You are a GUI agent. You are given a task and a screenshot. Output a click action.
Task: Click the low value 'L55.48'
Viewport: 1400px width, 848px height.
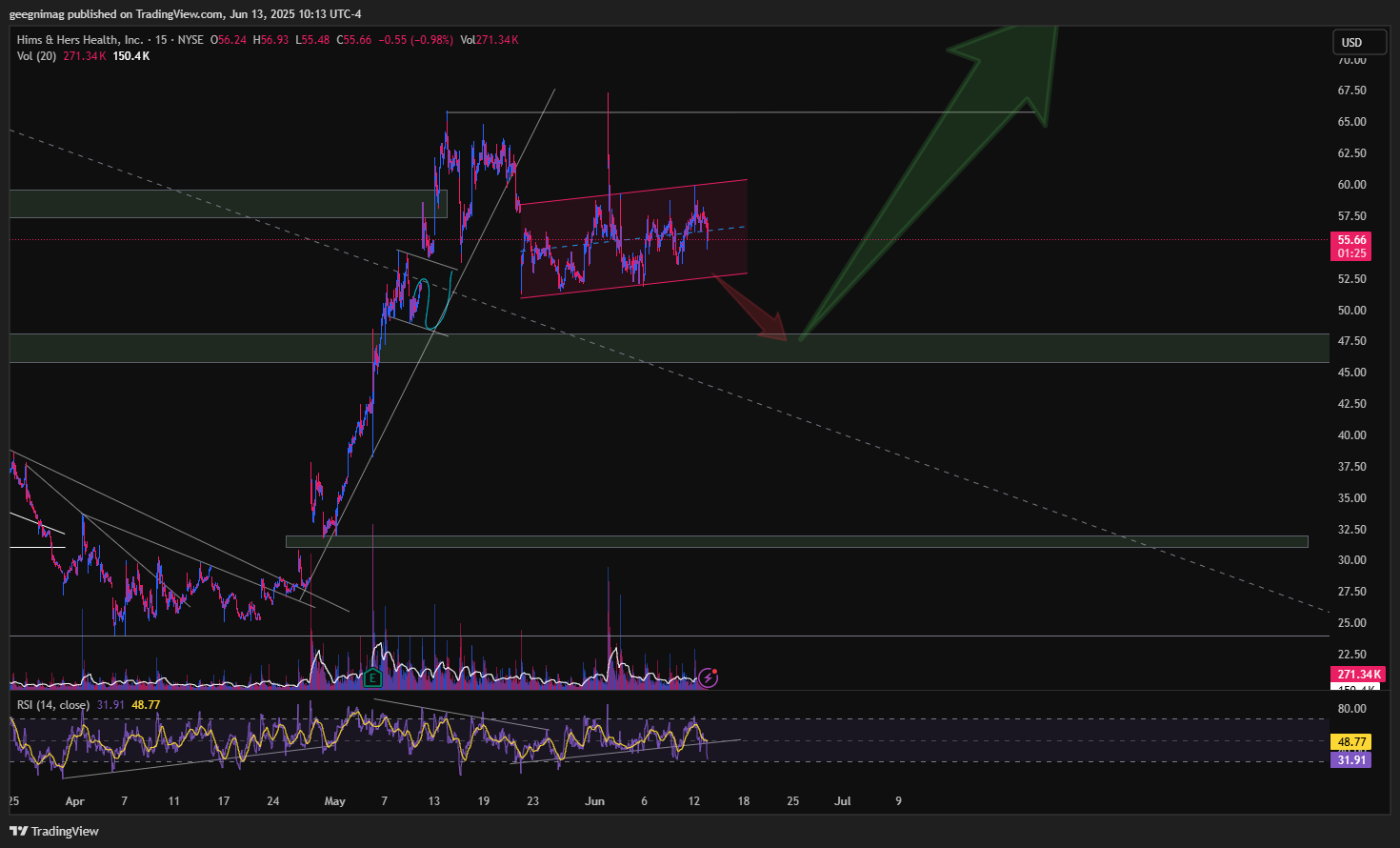(x=312, y=40)
